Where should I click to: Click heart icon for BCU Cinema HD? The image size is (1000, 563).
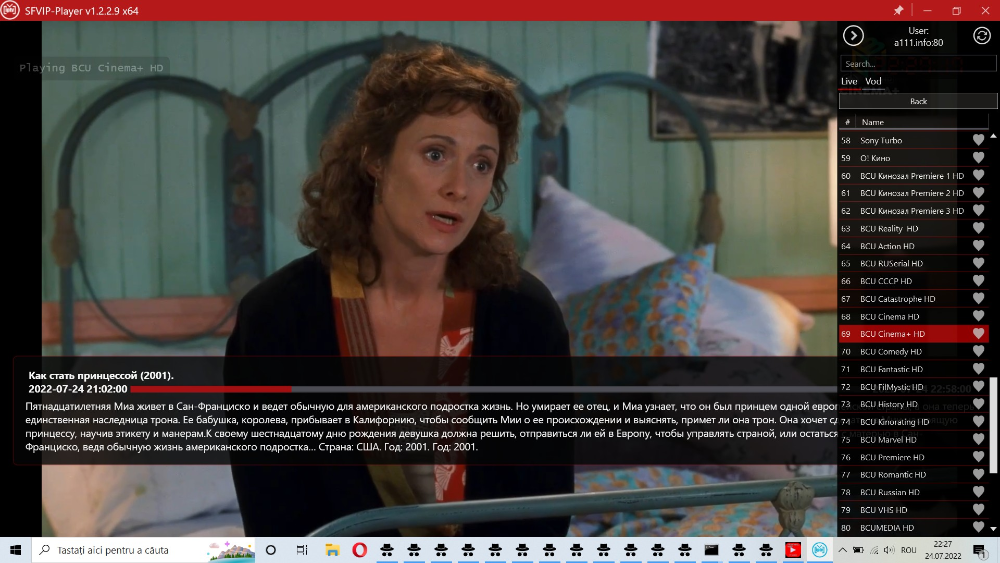[x=978, y=316]
